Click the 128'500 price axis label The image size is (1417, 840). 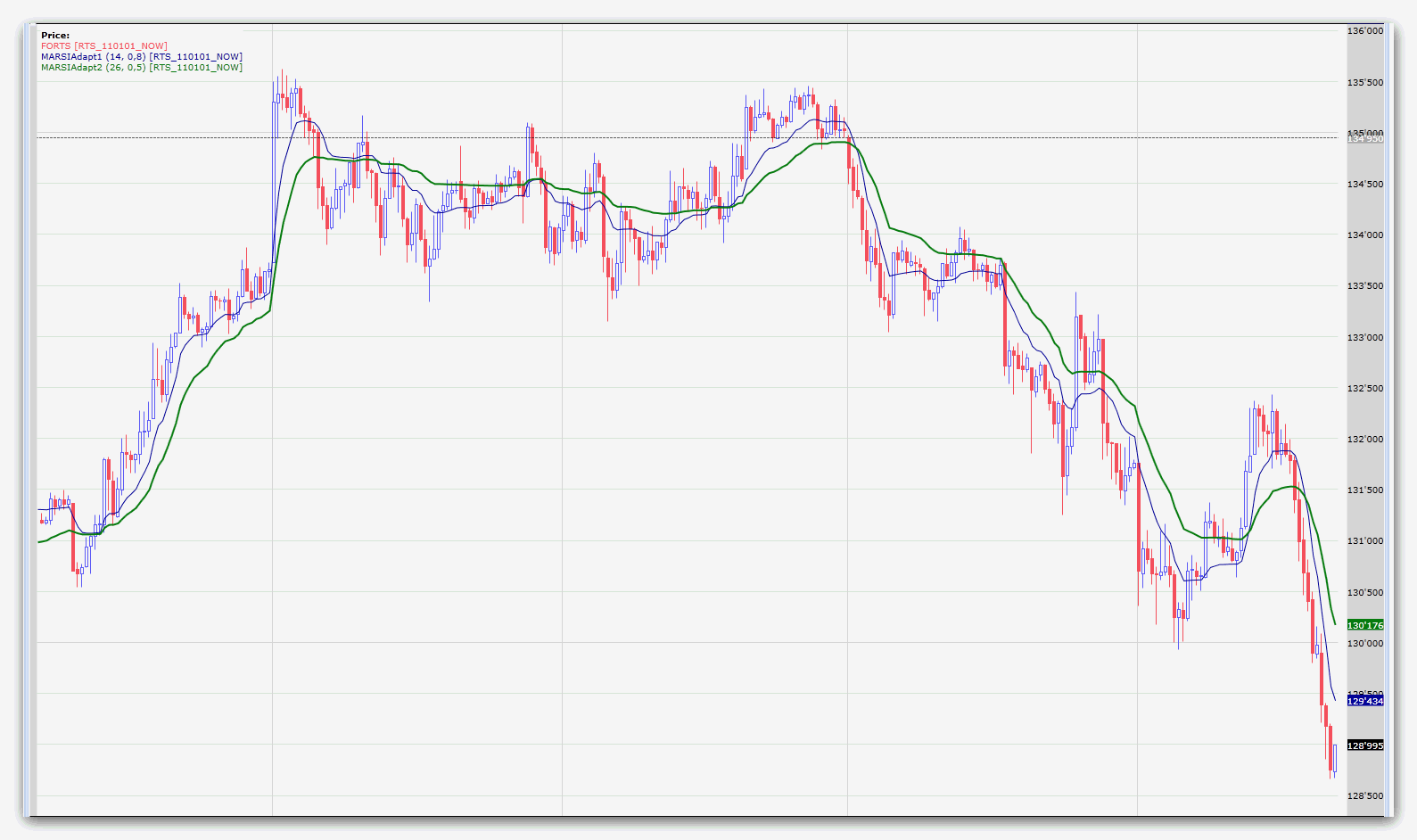pos(1365,796)
